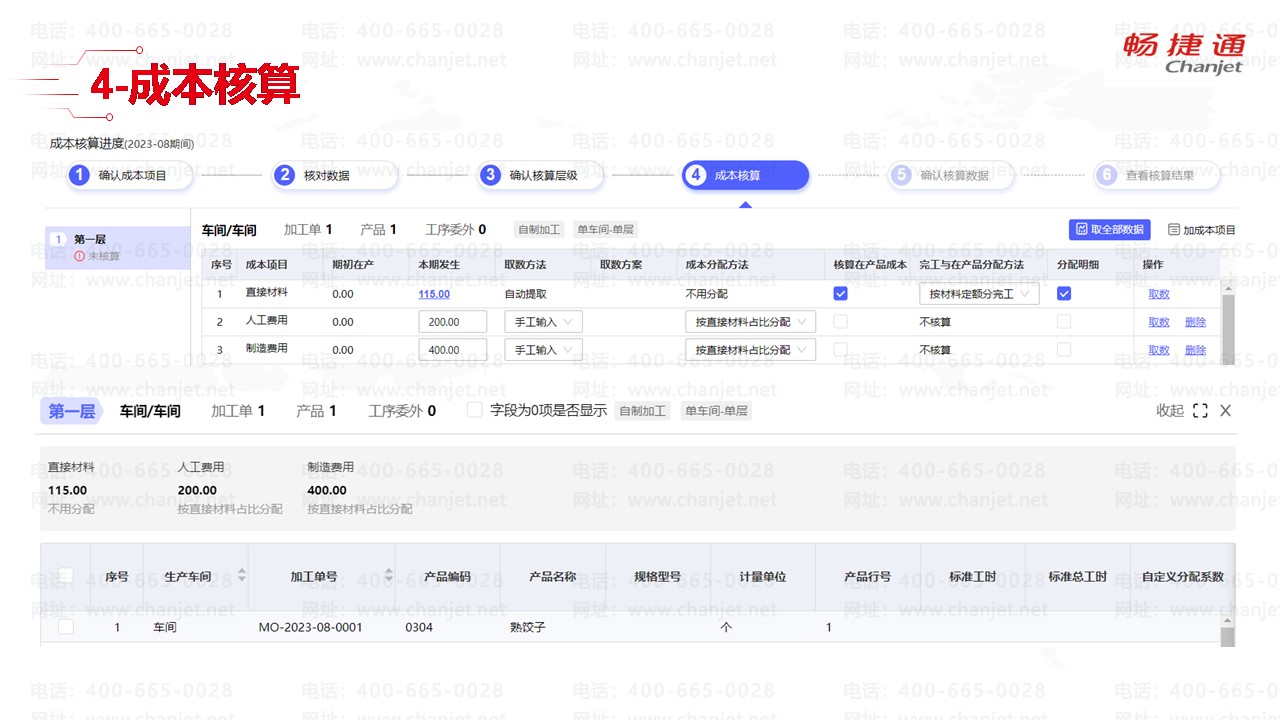Close the detail panel with the X icon
The height and width of the screenshot is (720, 1280).
[1225, 411]
